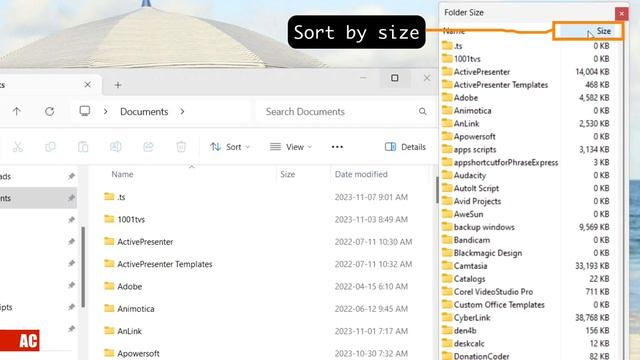Click the Share icon in toolbar
Viewport: 640px width, 360px height.
[x=148, y=147]
